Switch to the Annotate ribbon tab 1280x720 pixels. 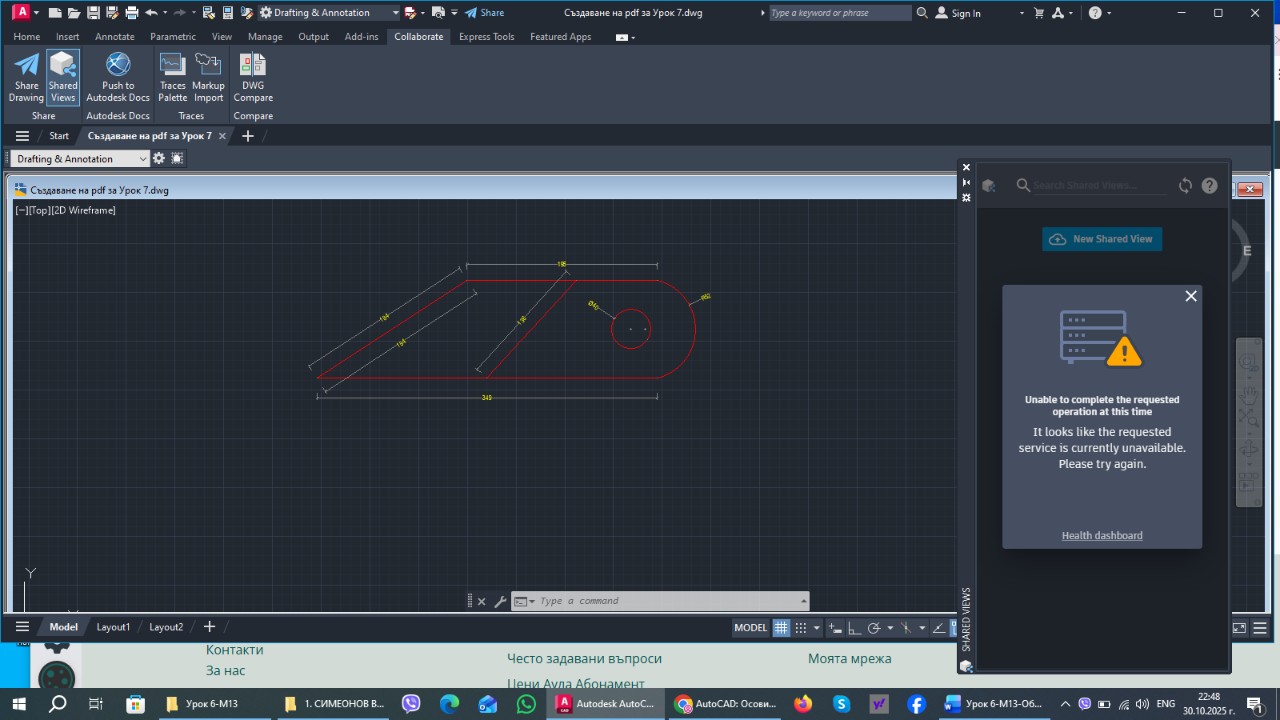(x=114, y=37)
